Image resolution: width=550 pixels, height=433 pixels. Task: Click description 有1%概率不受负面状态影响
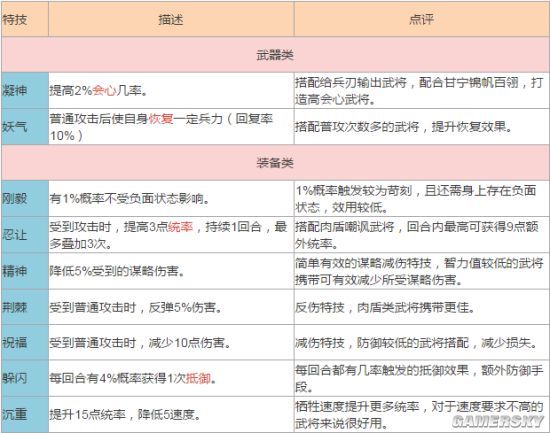(x=129, y=199)
